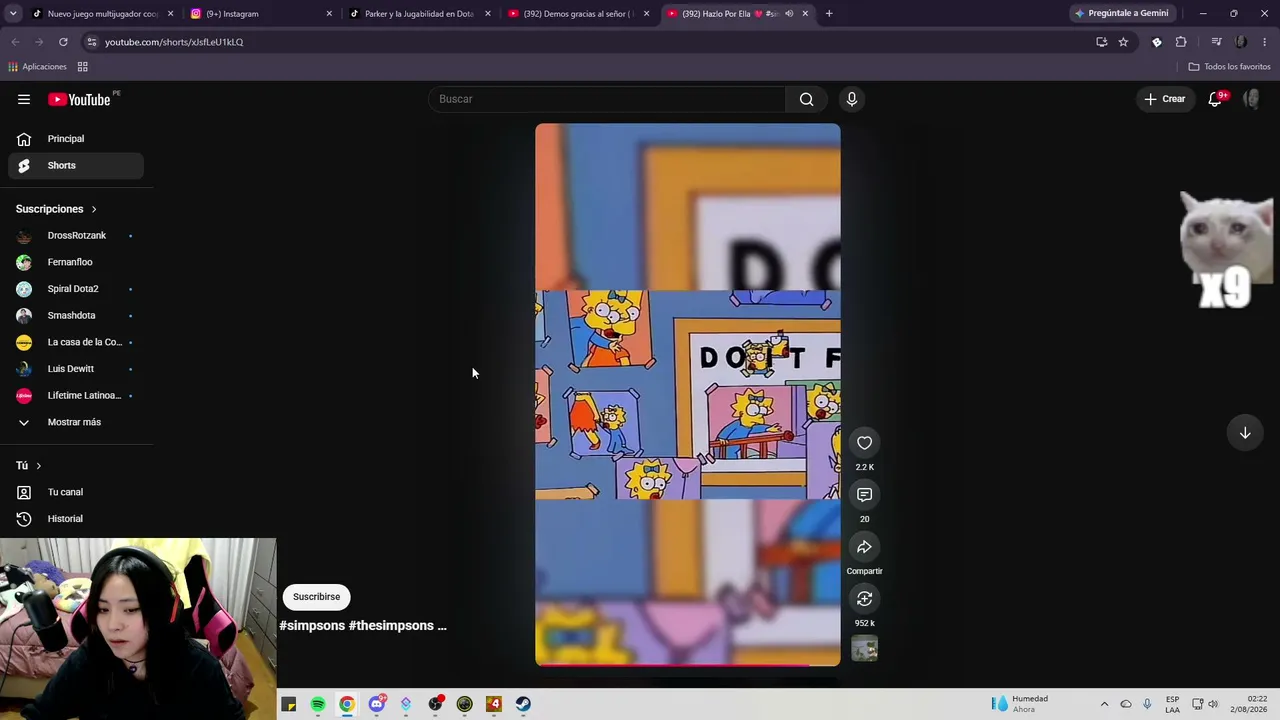Select the Shorts sidebar item

pyautogui.click(x=75, y=165)
